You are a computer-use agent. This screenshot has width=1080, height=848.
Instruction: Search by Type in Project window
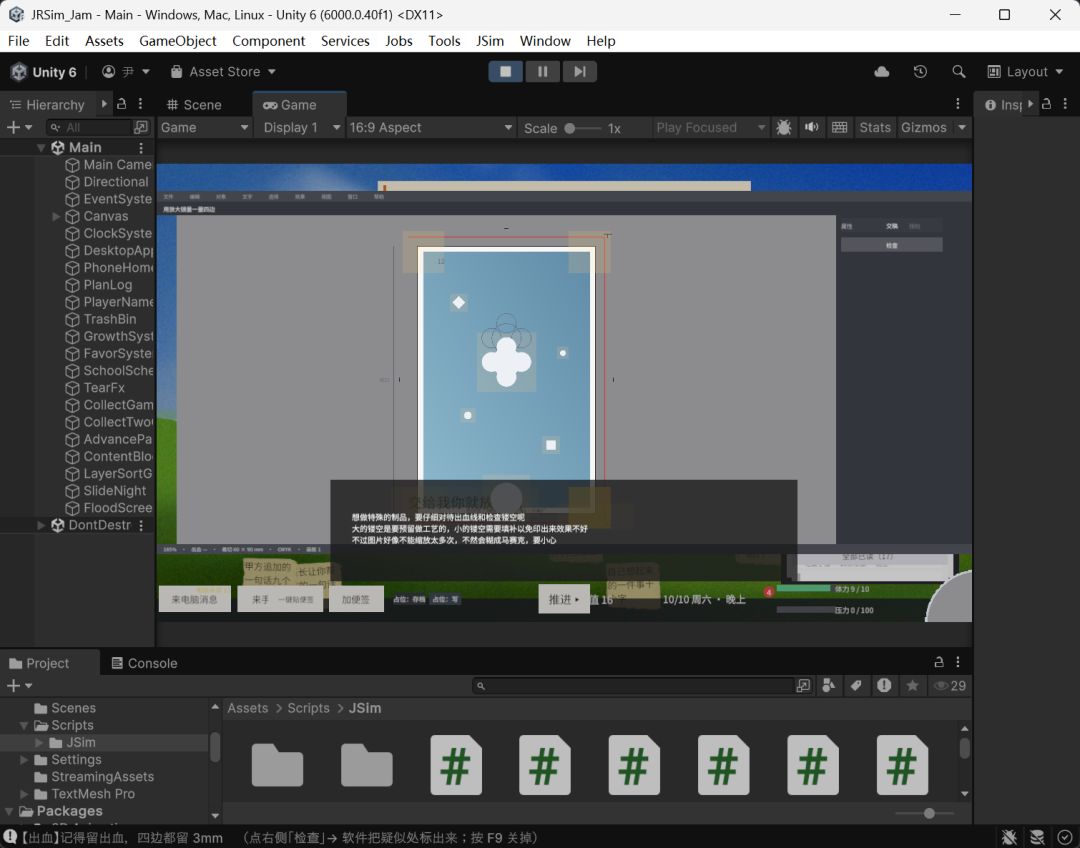(x=829, y=685)
